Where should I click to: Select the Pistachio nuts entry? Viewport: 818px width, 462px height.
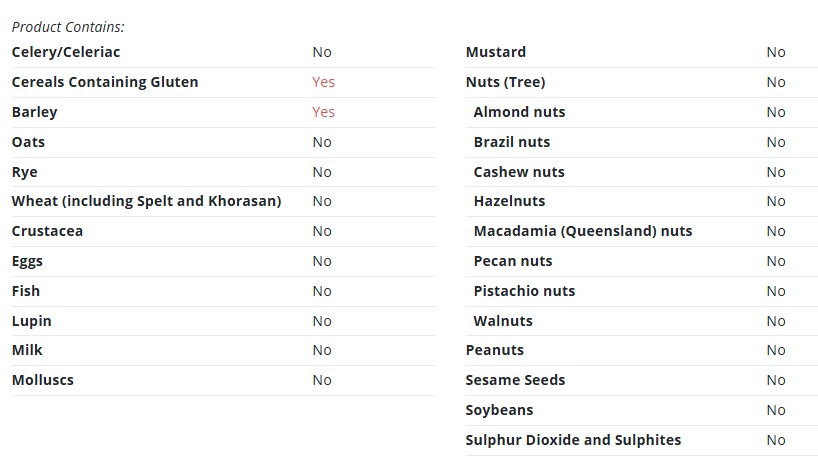524,291
